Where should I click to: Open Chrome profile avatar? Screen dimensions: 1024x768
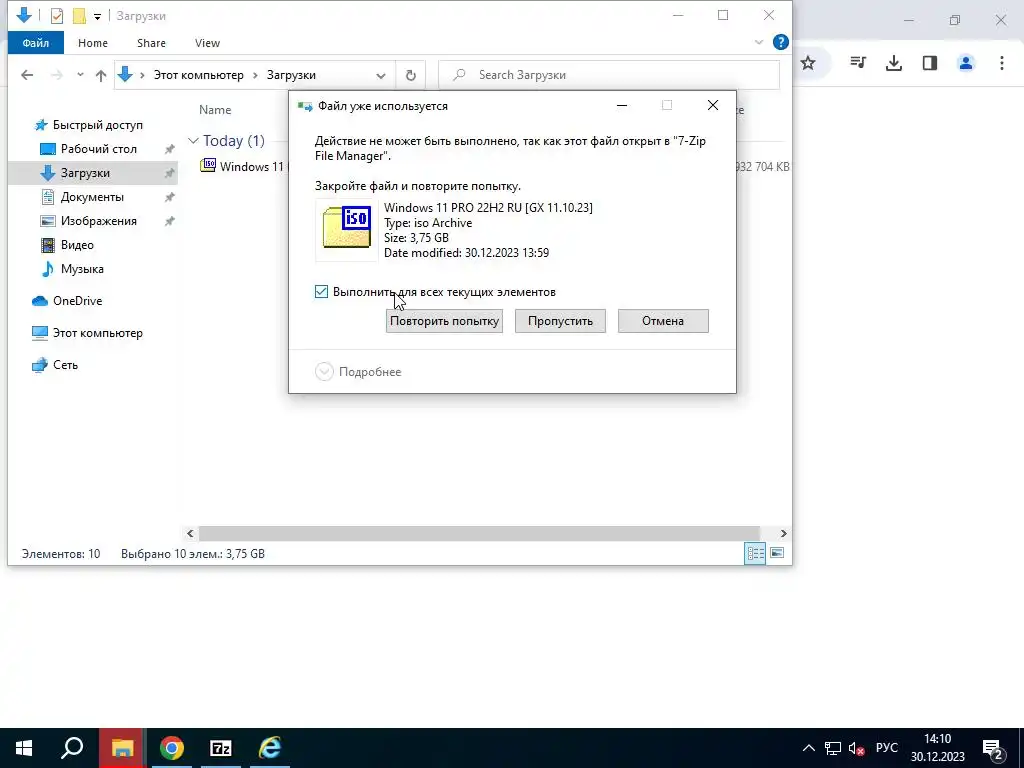click(x=966, y=63)
